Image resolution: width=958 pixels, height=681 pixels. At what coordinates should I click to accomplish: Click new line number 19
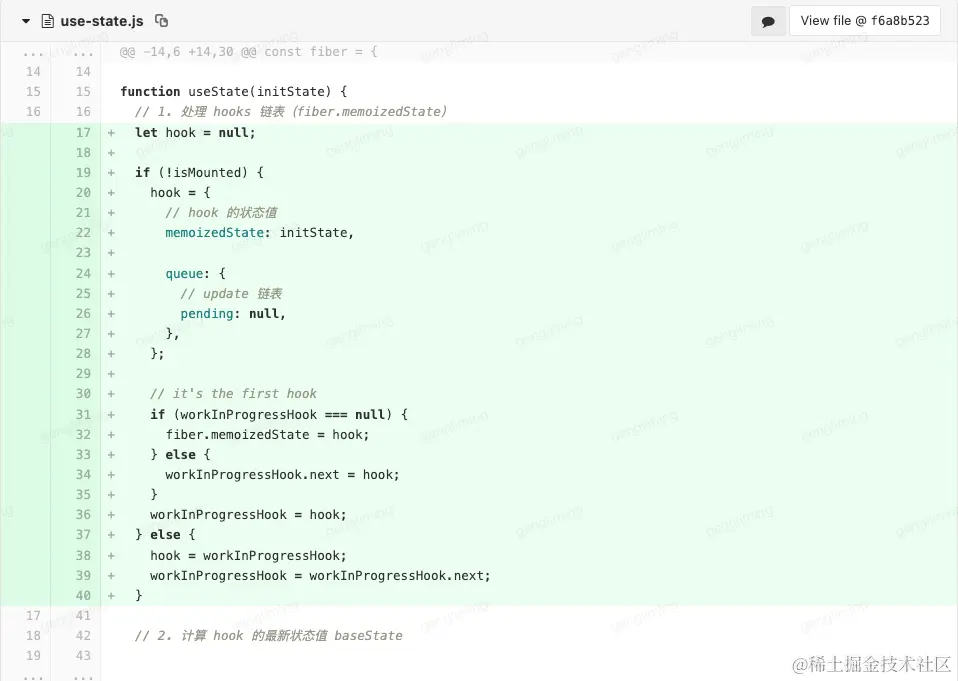(x=83, y=173)
